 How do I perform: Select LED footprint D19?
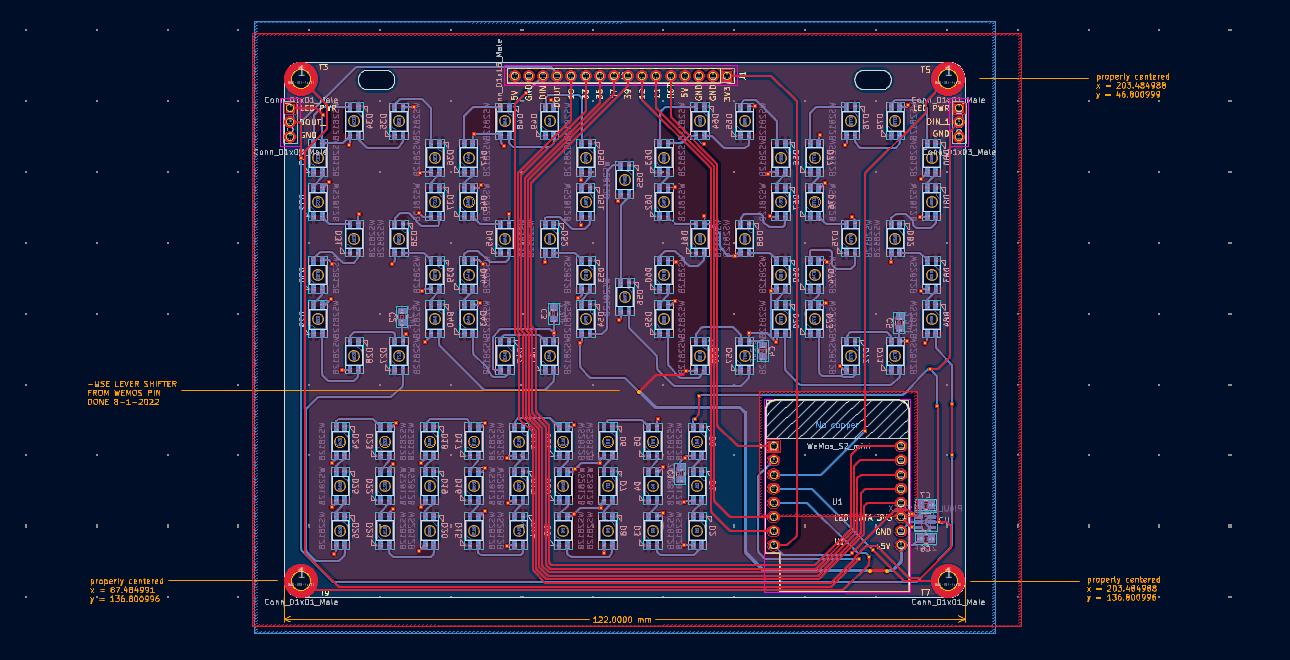click(x=430, y=485)
